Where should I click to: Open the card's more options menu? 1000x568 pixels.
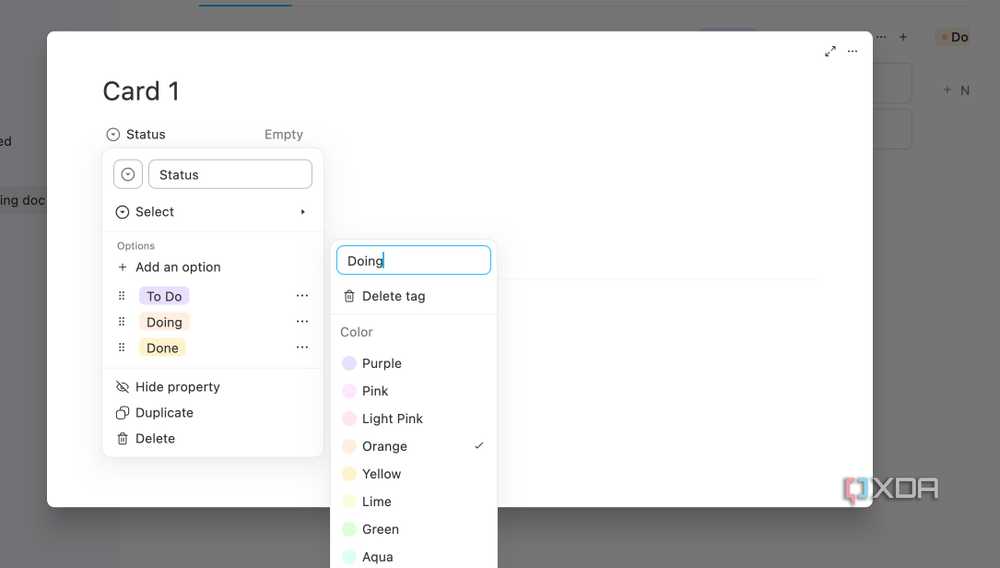pos(853,51)
